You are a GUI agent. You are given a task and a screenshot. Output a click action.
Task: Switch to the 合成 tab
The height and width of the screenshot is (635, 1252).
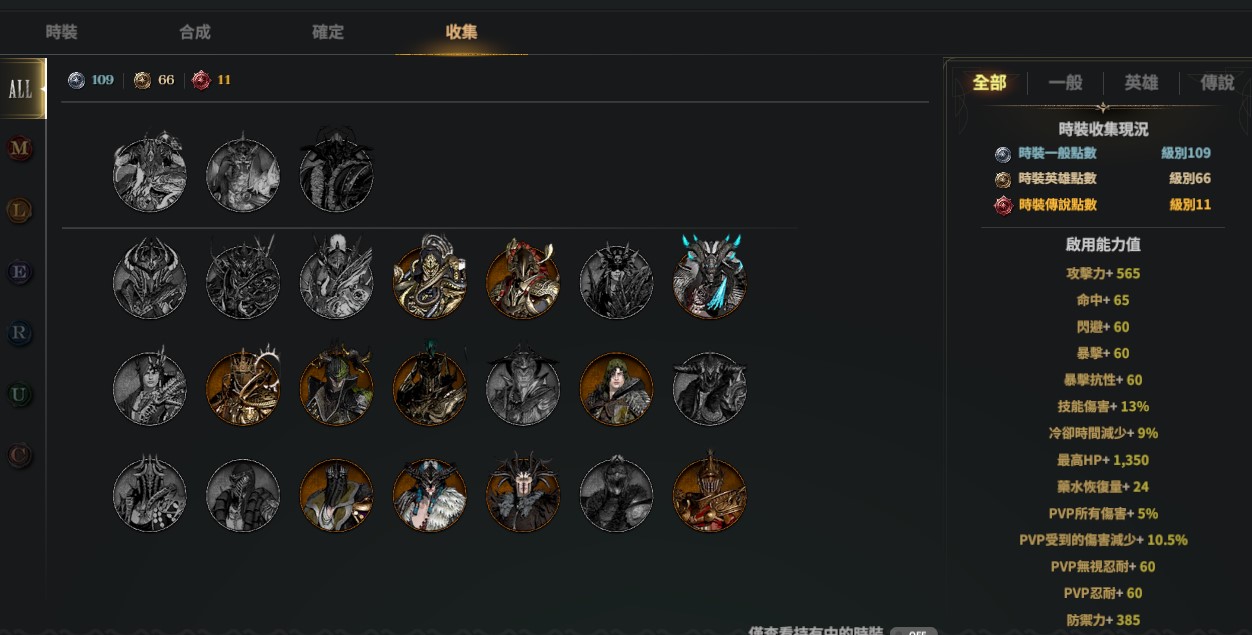pyautogui.click(x=195, y=32)
